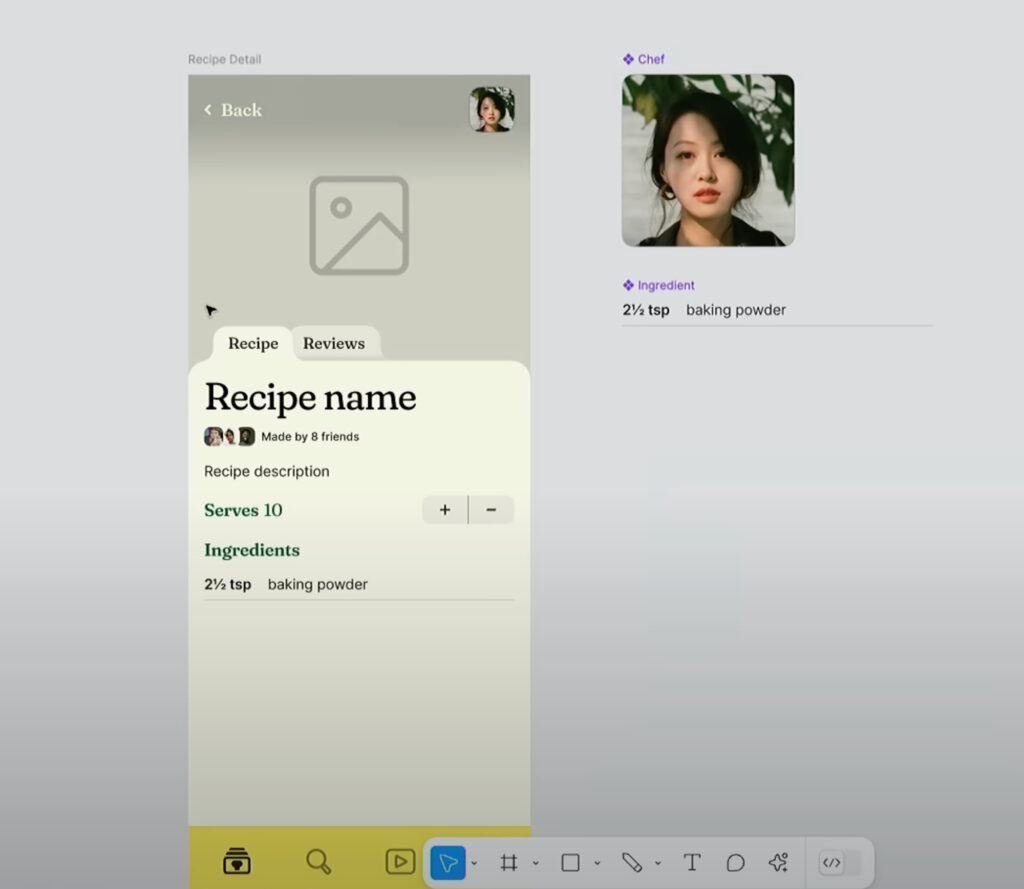Expand Frame tool options arrow
This screenshot has height=889, width=1024.
click(536, 863)
